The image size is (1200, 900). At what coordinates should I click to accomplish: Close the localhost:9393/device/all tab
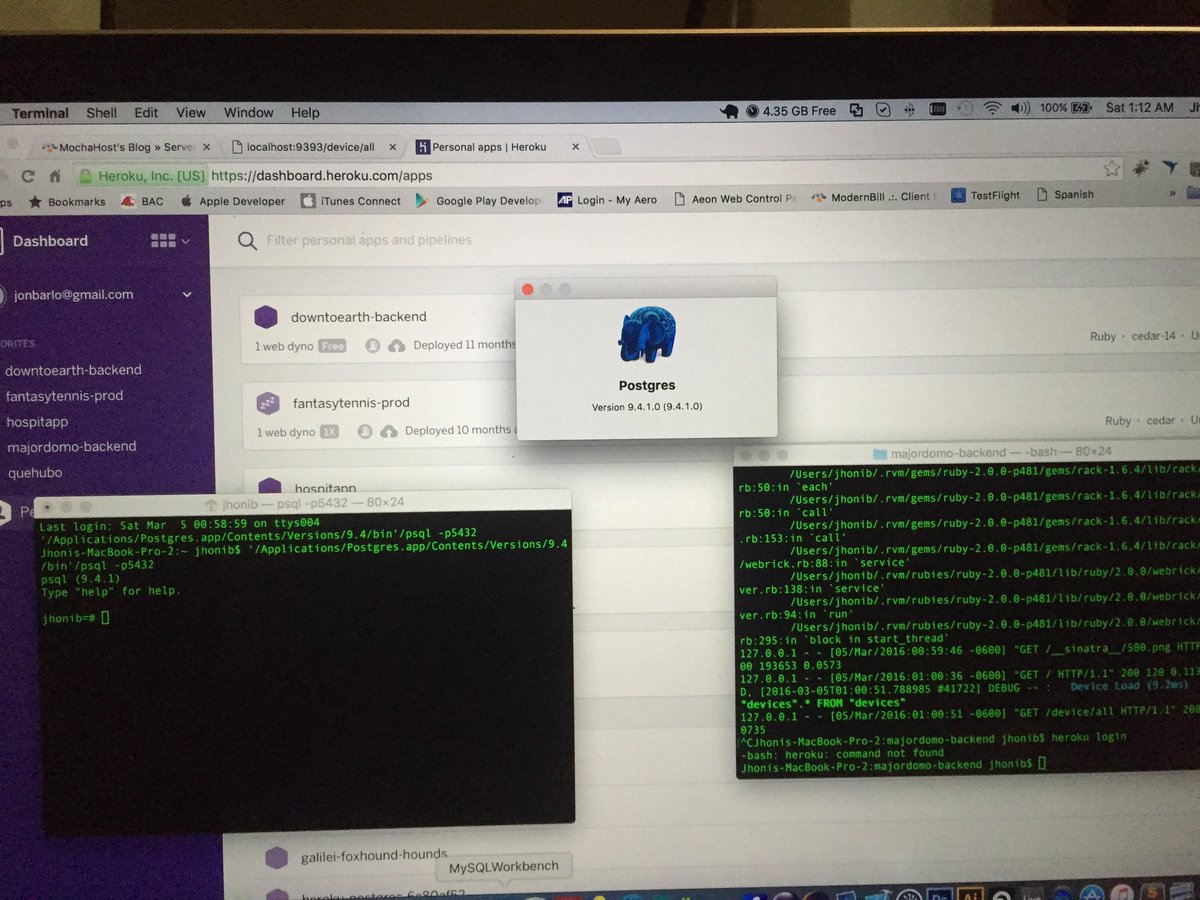coord(392,146)
